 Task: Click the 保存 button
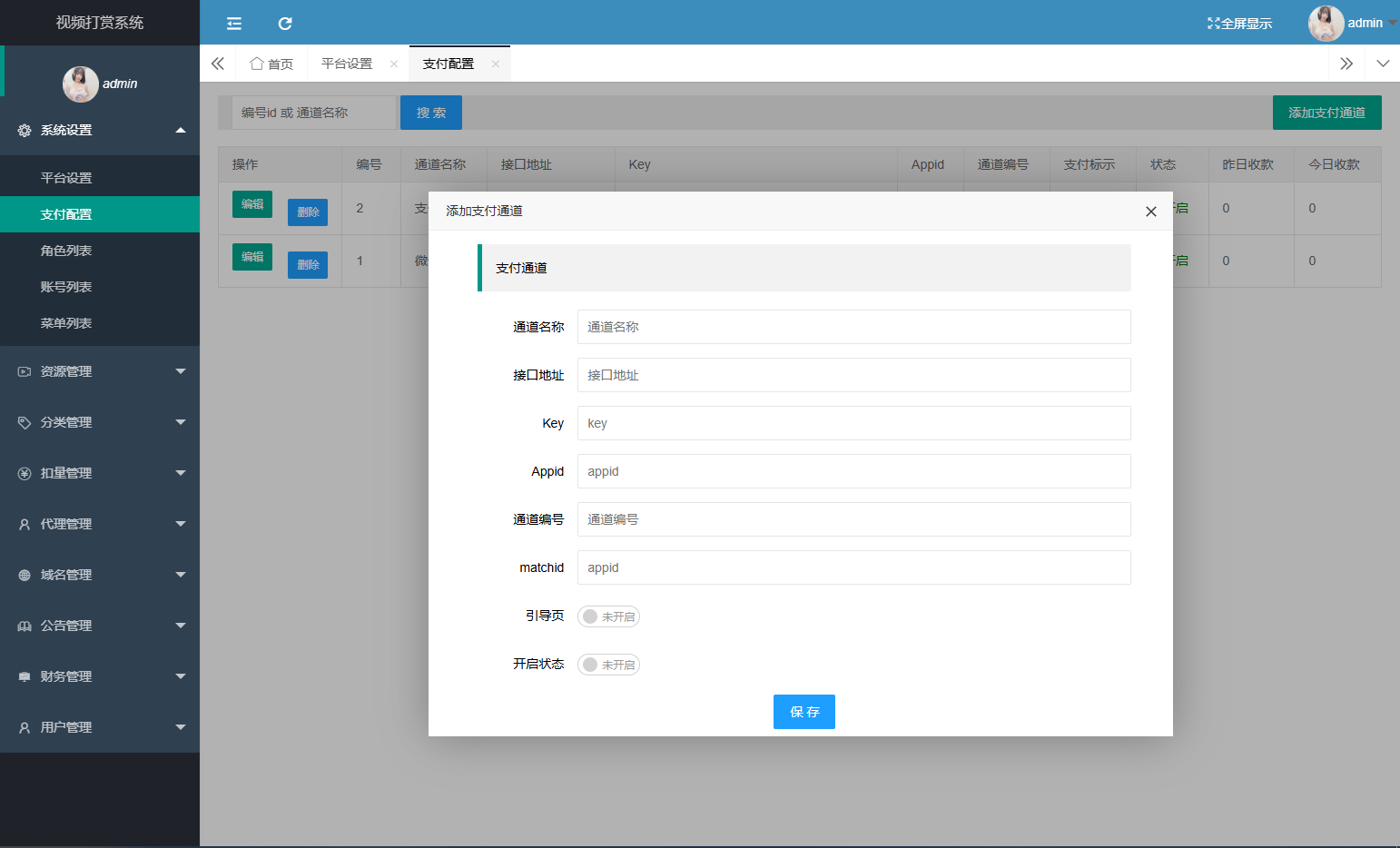[x=804, y=712]
